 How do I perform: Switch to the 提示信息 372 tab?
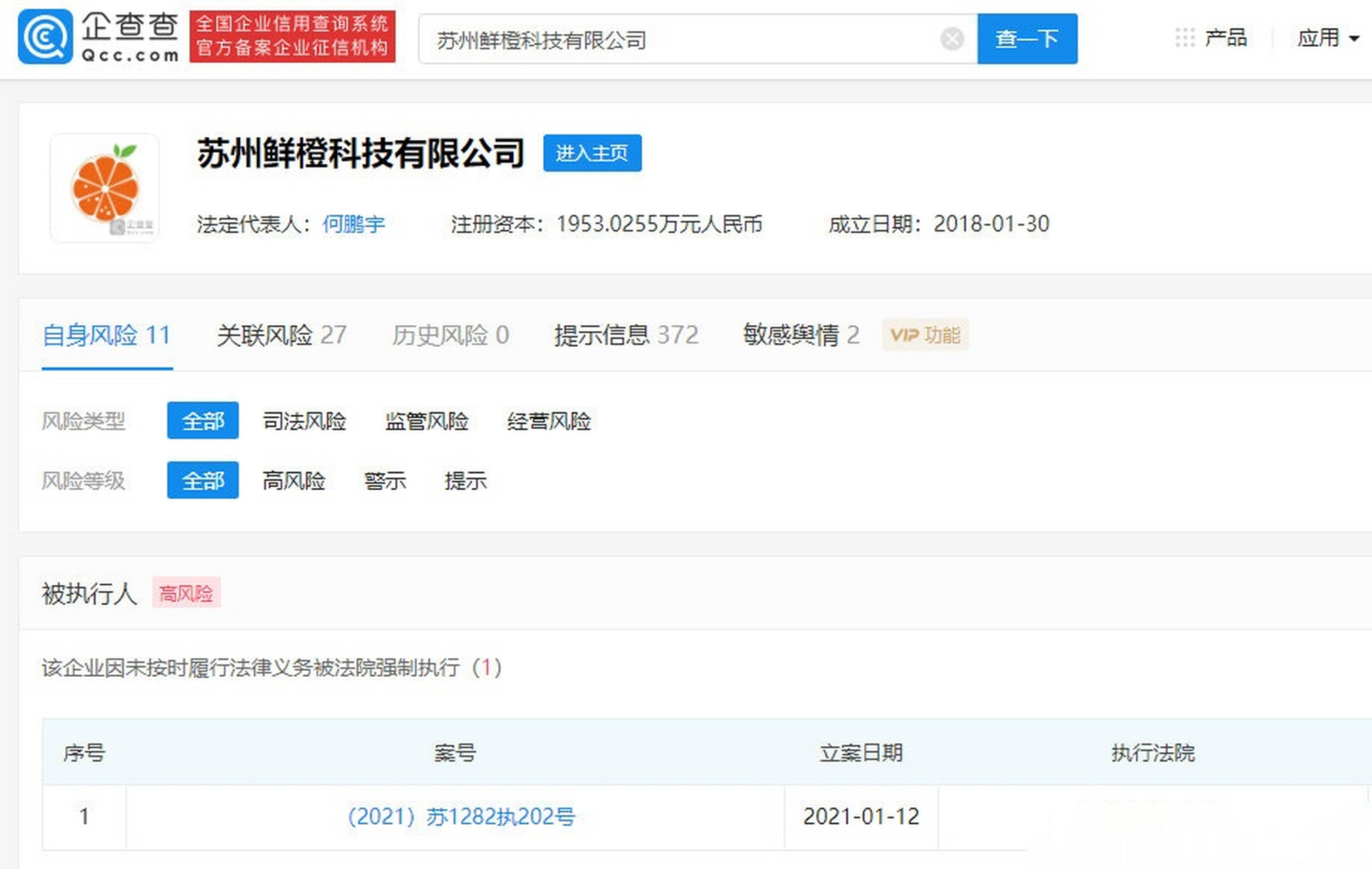tap(626, 335)
